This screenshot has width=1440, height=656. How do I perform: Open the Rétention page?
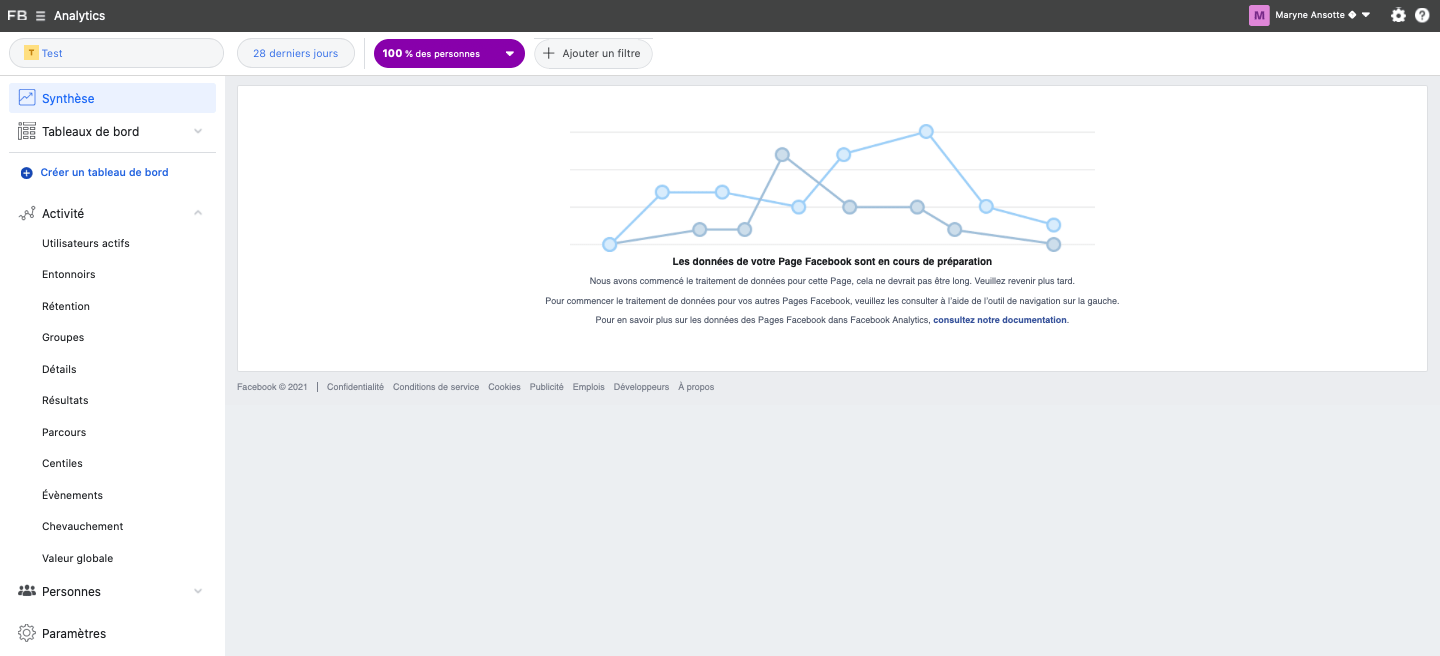[x=65, y=306]
